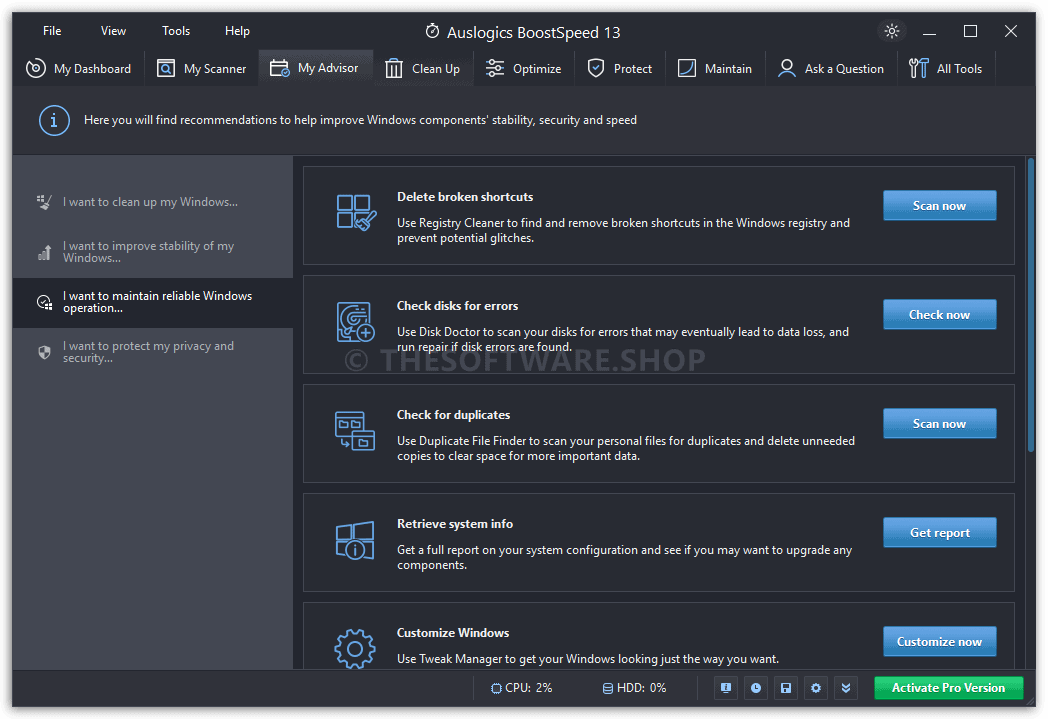Open the Ask a Question tab
The height and width of the screenshot is (719, 1048).
830,68
